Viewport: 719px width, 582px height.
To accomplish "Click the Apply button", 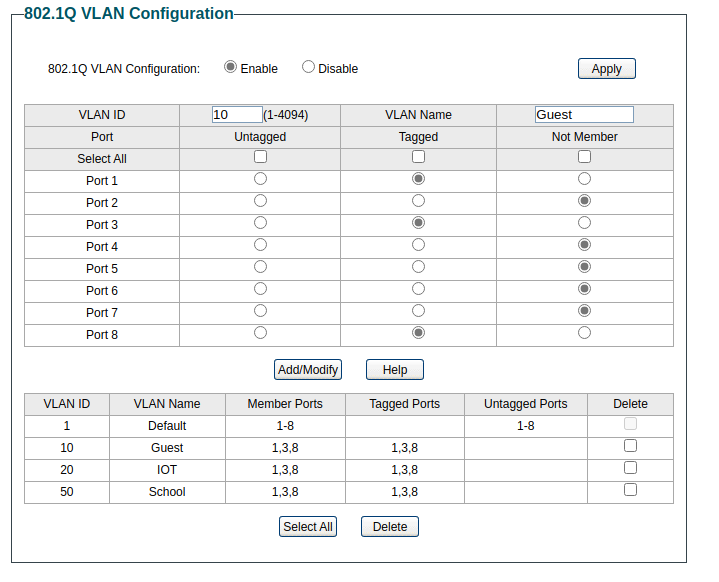I will click(606, 69).
